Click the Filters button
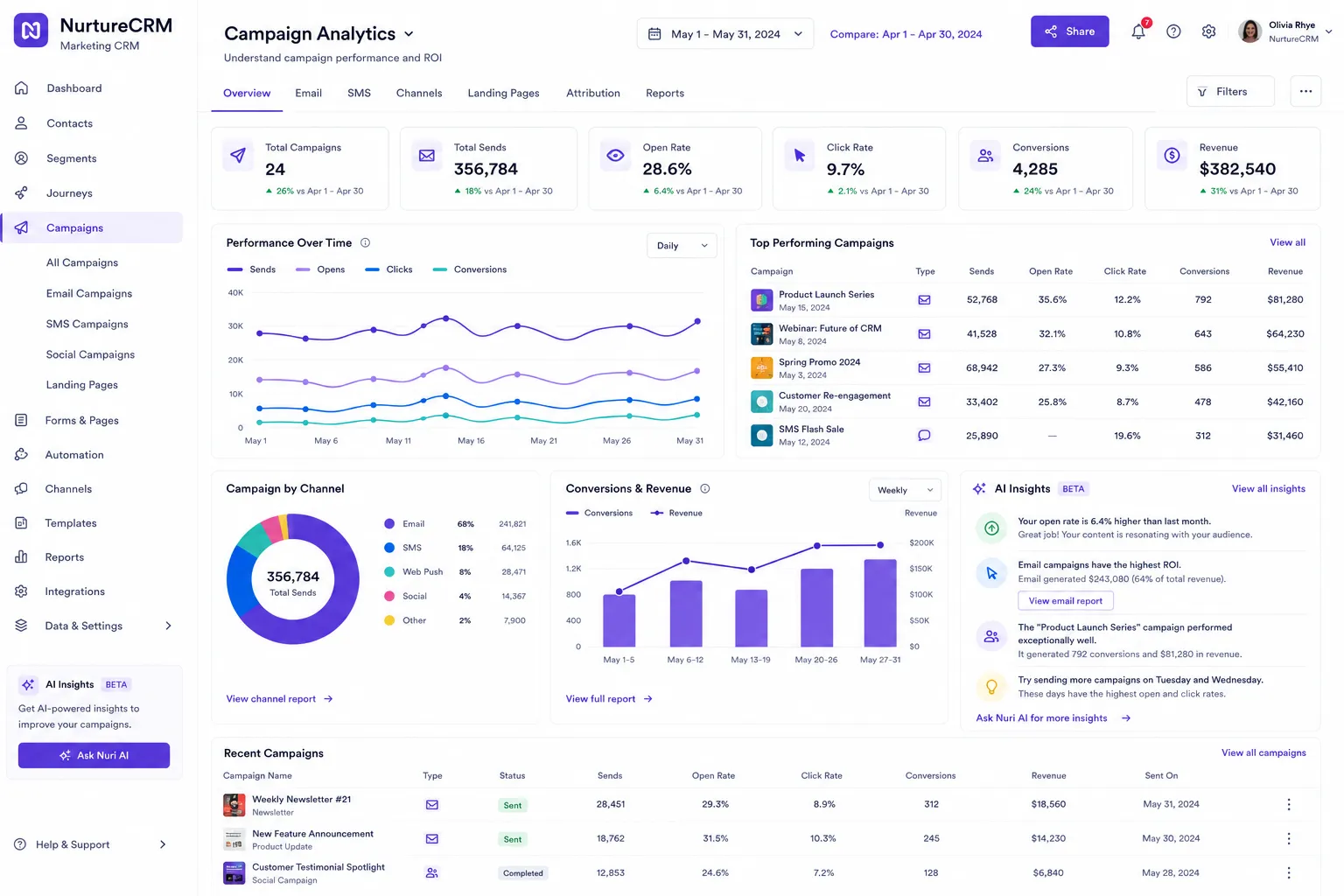The image size is (1344, 896). [x=1230, y=91]
